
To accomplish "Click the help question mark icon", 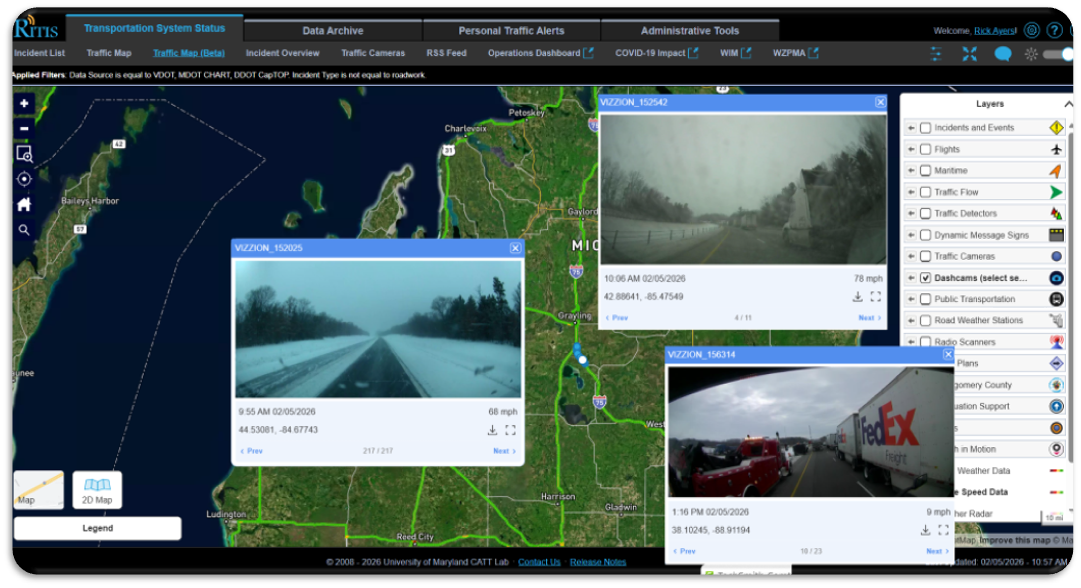I will click(x=1054, y=30).
